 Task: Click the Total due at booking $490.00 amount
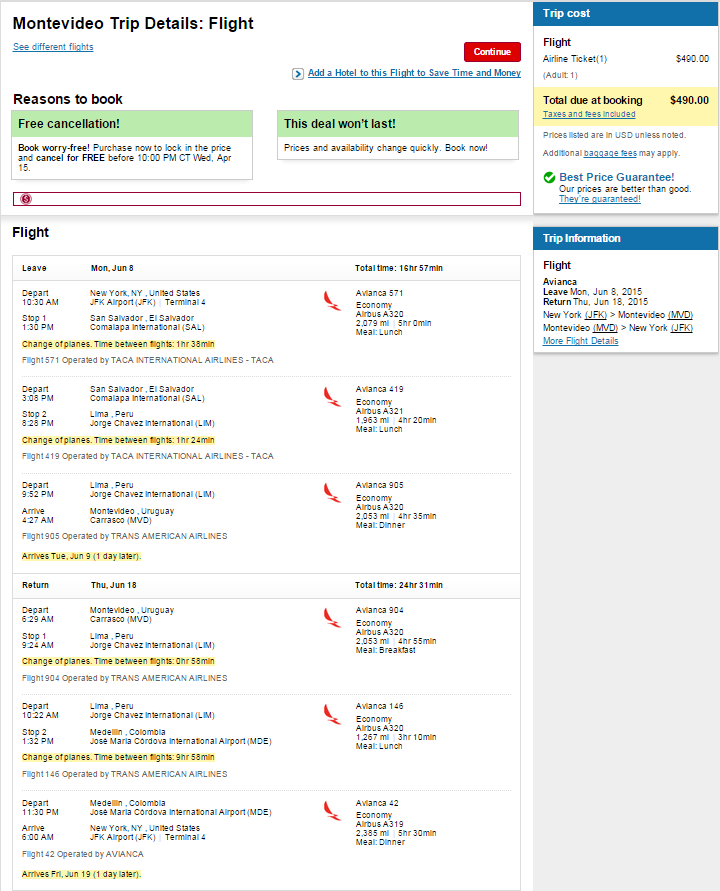[689, 101]
